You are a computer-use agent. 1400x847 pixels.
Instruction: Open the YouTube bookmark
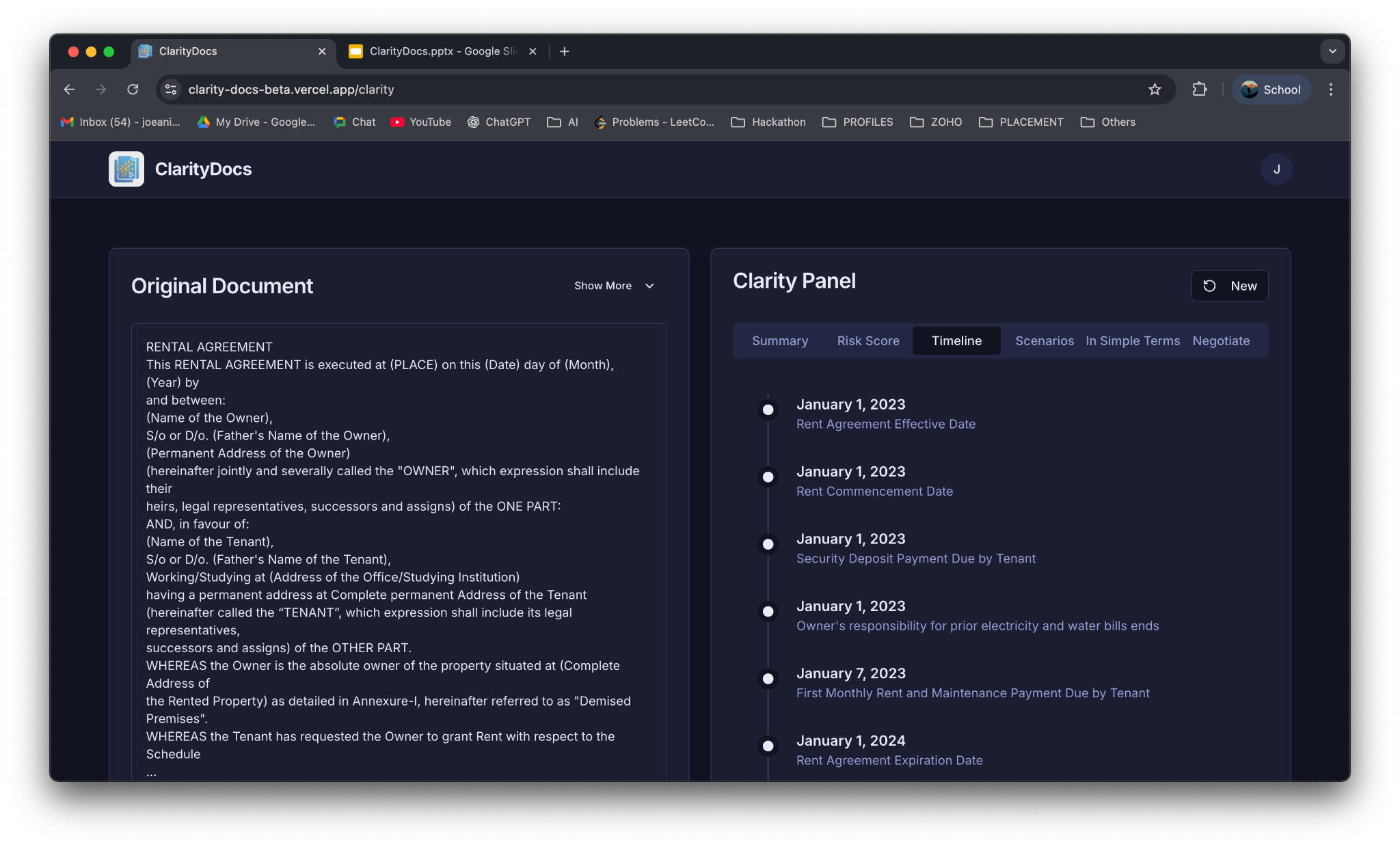(421, 122)
